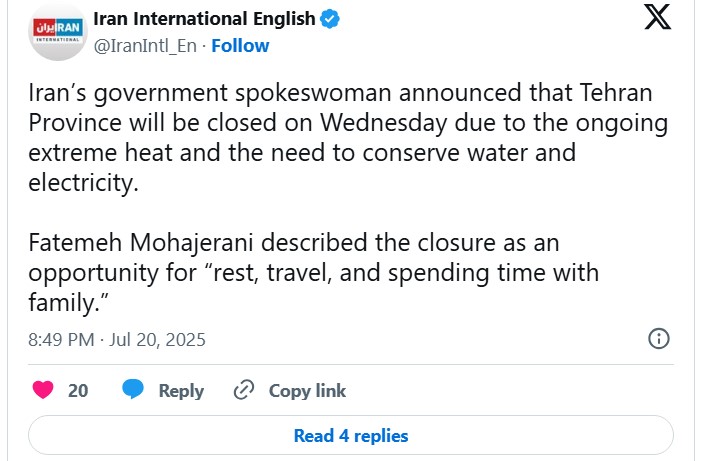Open the tweet info circle icon
725x461 pixels.
pyautogui.click(x=659, y=339)
